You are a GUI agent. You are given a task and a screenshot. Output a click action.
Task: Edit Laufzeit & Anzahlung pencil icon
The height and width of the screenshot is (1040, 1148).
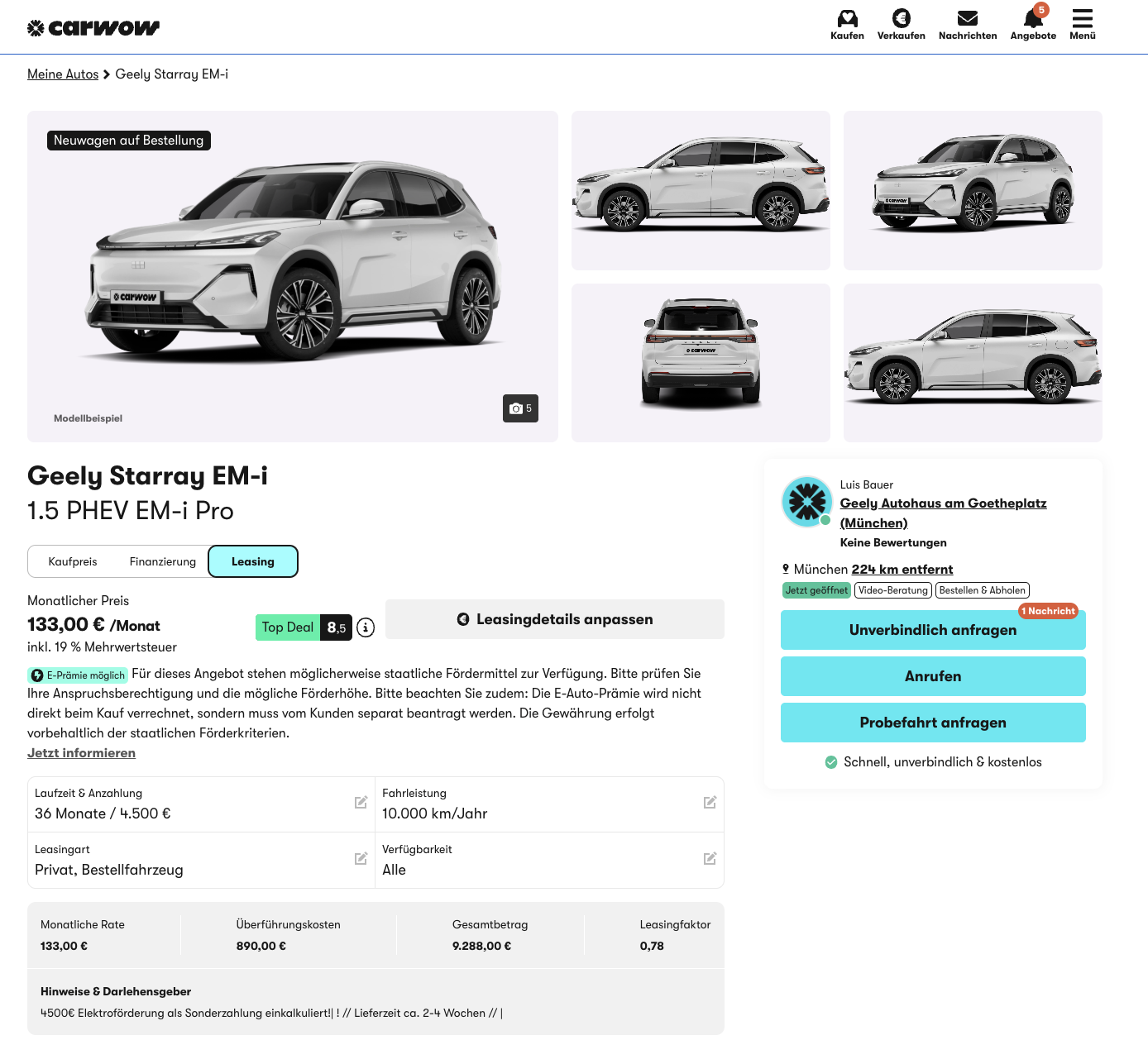(361, 802)
